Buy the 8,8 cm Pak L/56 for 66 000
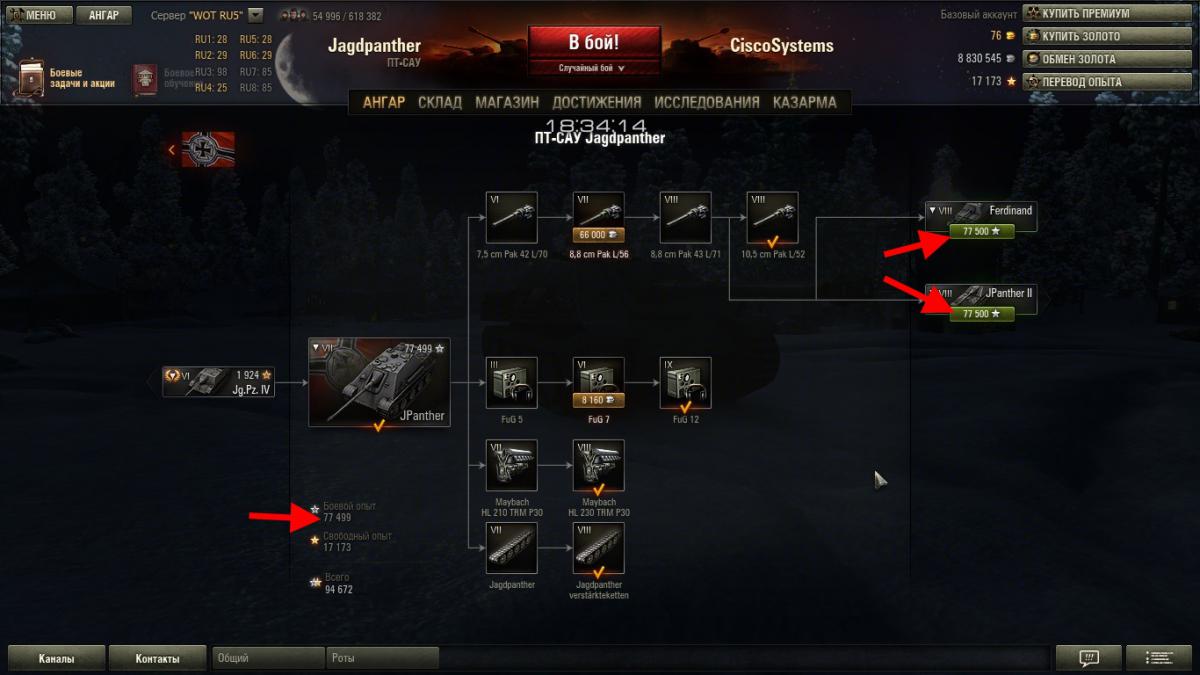The height and width of the screenshot is (675, 1200). (598, 234)
